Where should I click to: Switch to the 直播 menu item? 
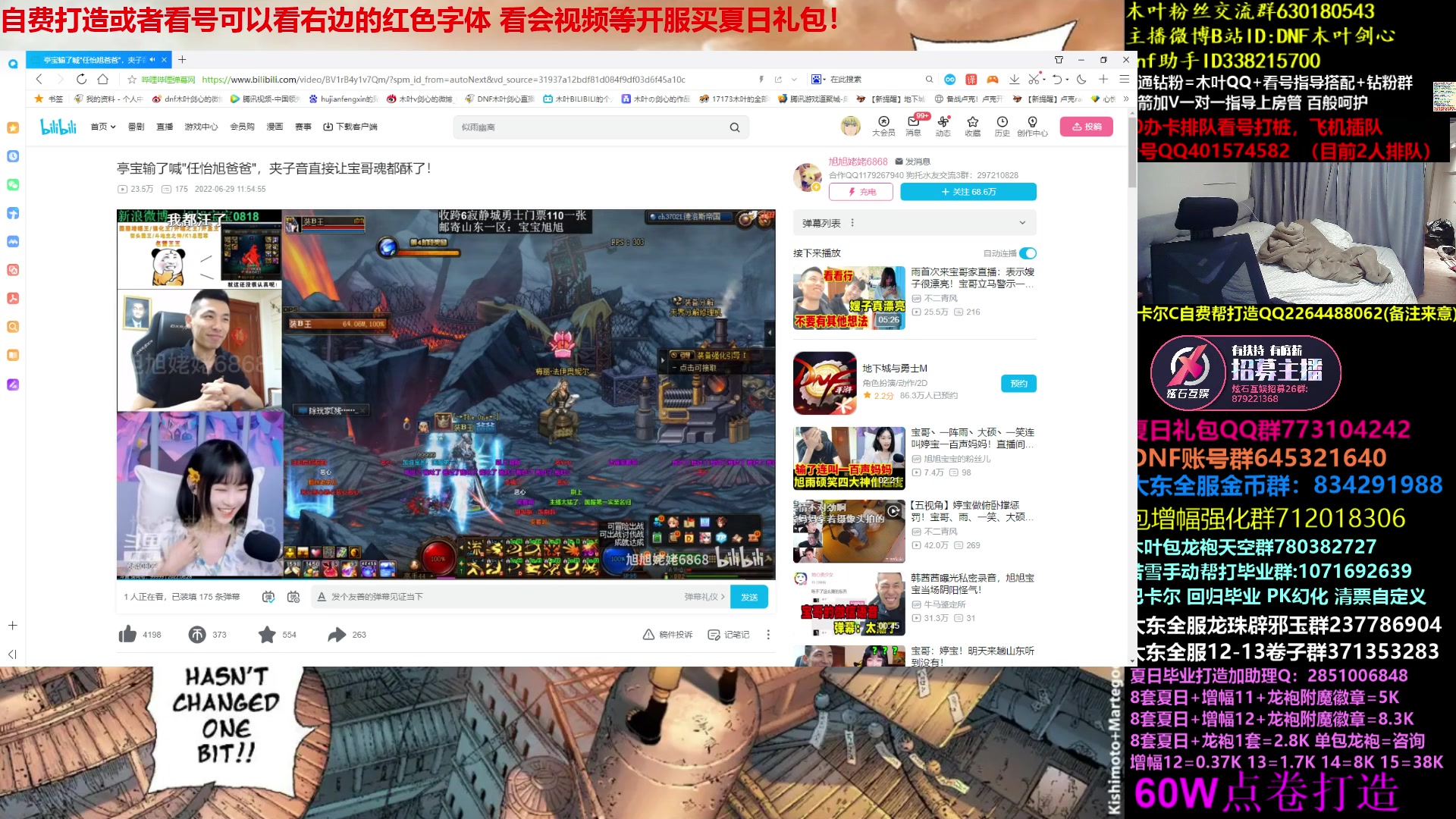click(164, 127)
